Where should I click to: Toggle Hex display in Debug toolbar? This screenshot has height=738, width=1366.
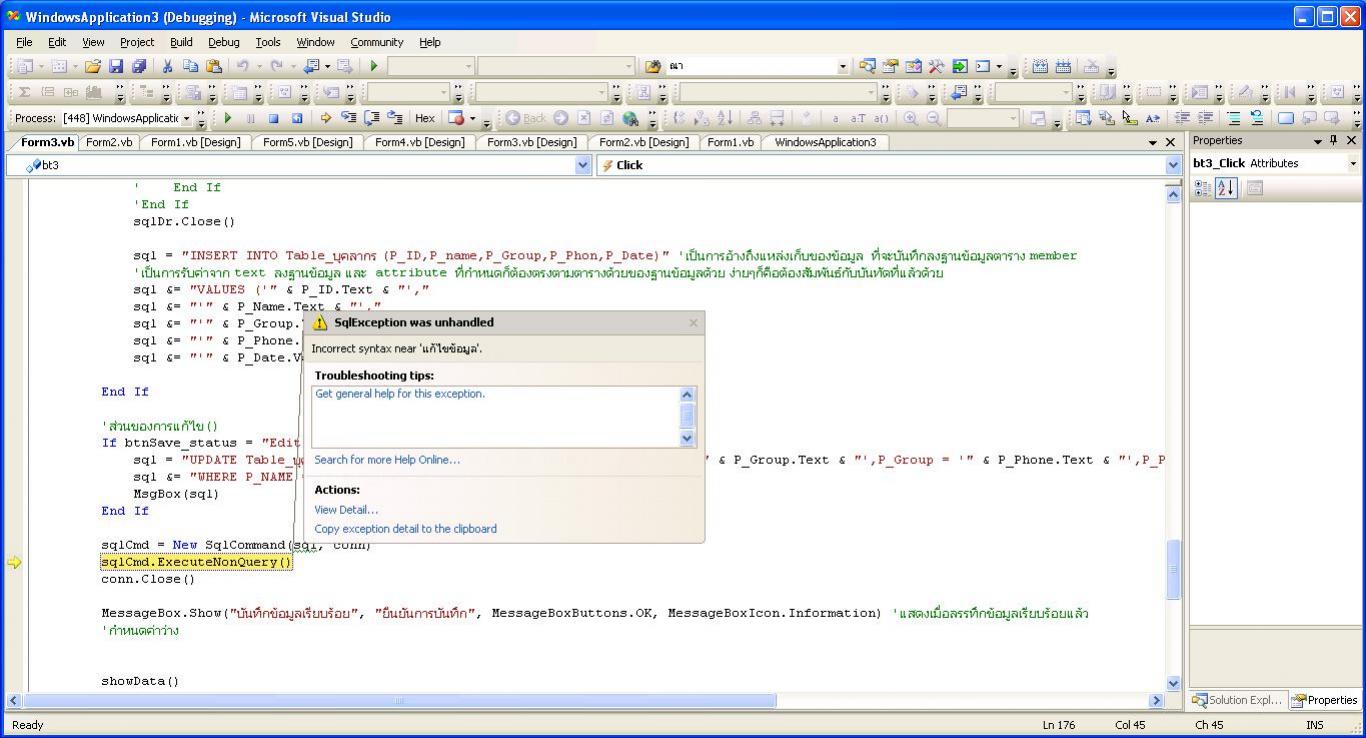425,118
